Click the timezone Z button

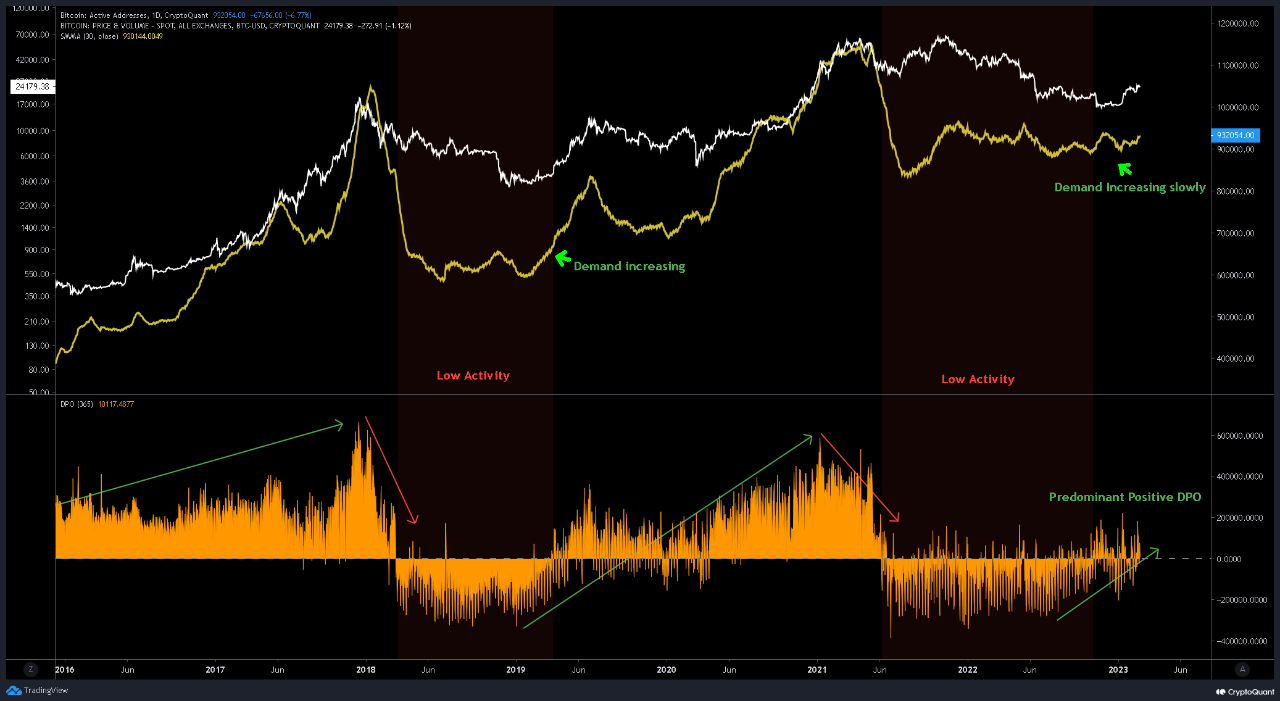point(30,669)
